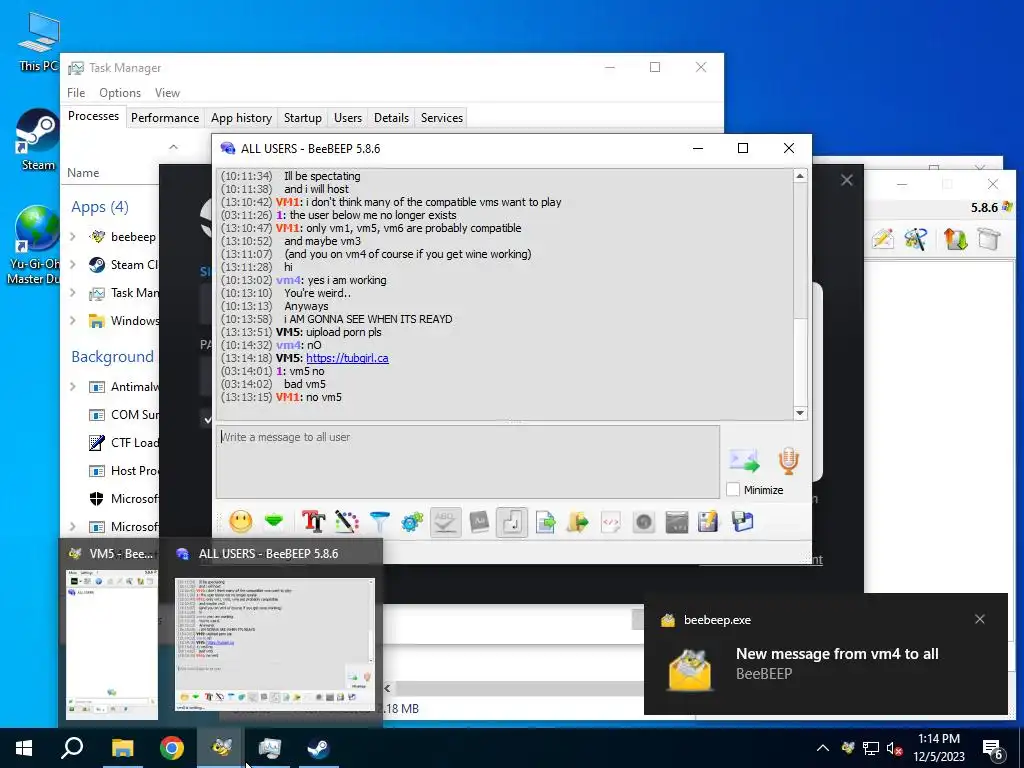
Task: Click the tools icon in BeeBEEP main window
Action: coord(916,239)
